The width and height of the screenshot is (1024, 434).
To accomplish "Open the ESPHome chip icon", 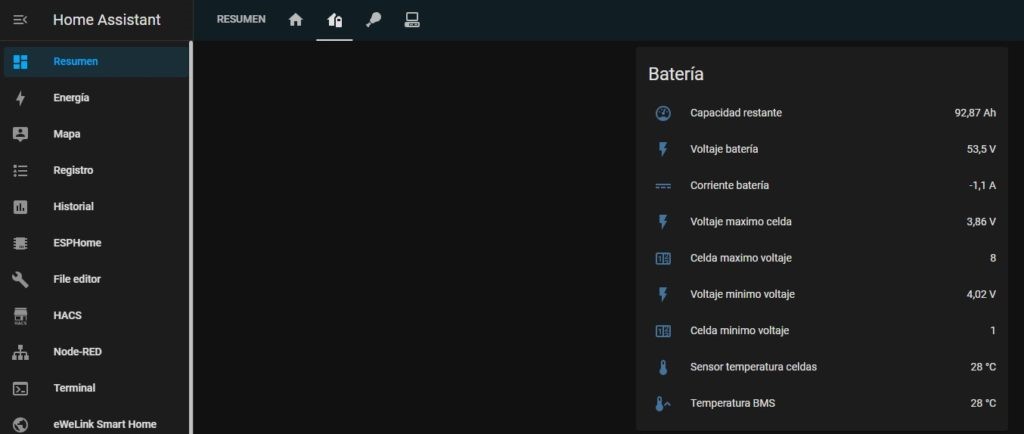I will pos(20,243).
